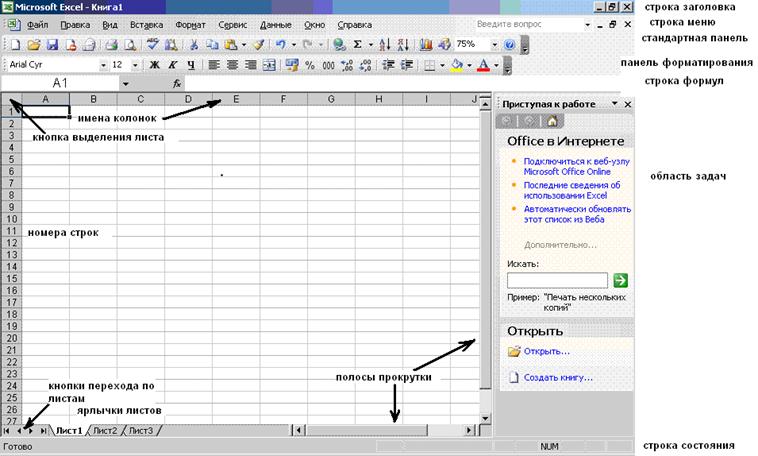
Task: Click the Insert Function fx button
Action: (x=177, y=83)
